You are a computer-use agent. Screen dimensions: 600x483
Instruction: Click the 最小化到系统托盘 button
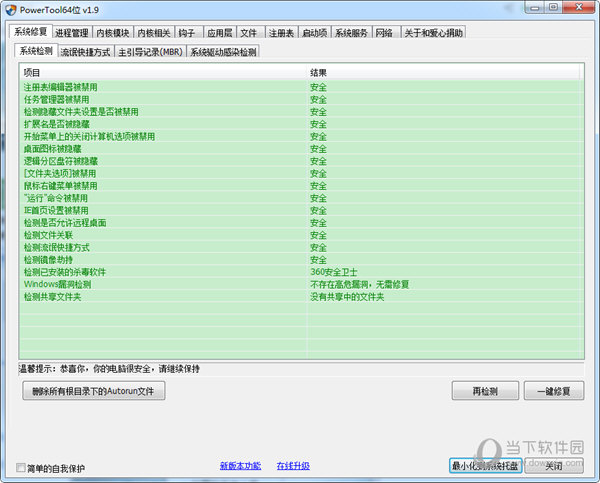coord(485,465)
